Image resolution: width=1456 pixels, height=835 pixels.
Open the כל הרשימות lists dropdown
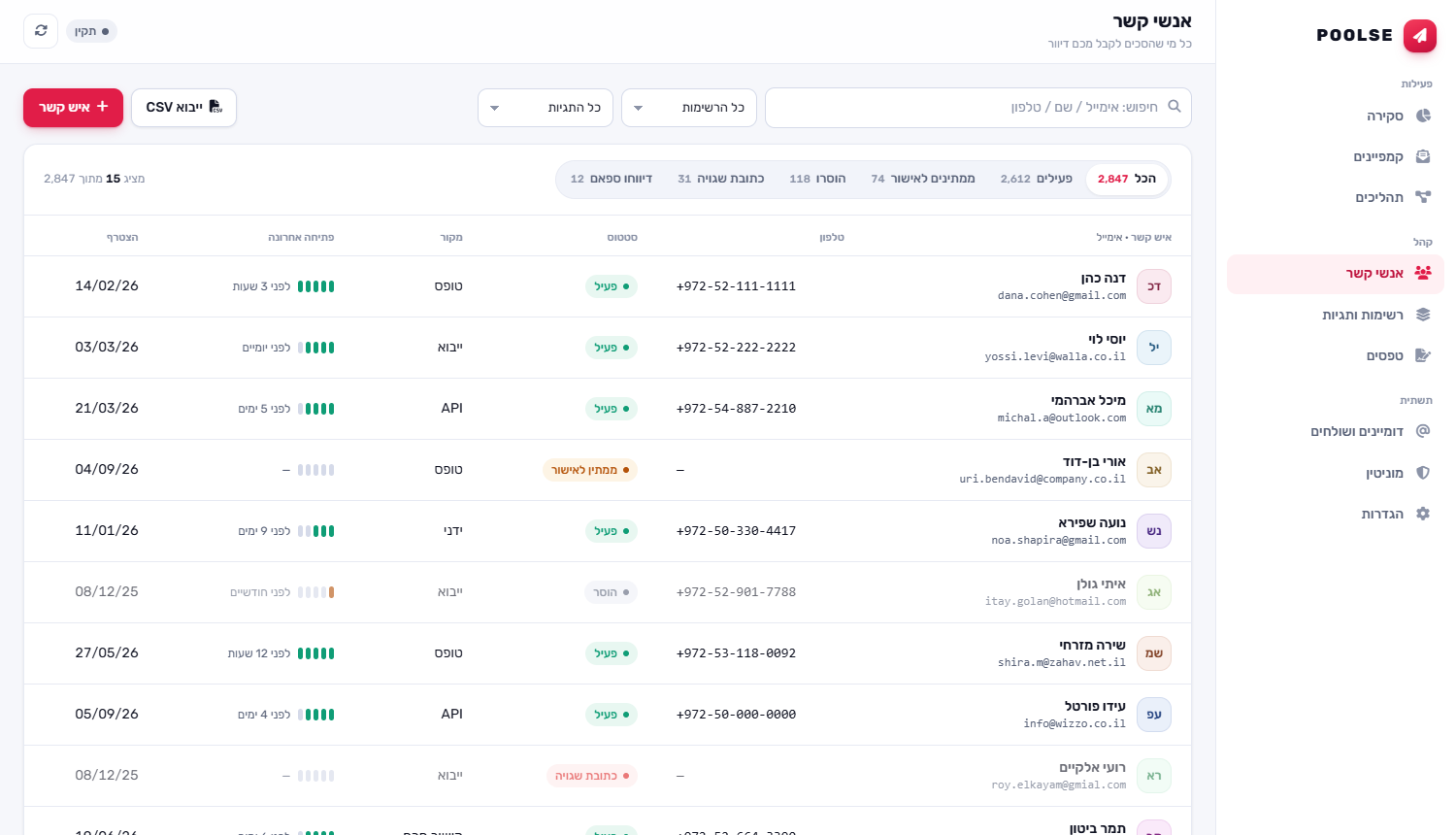tap(689, 108)
